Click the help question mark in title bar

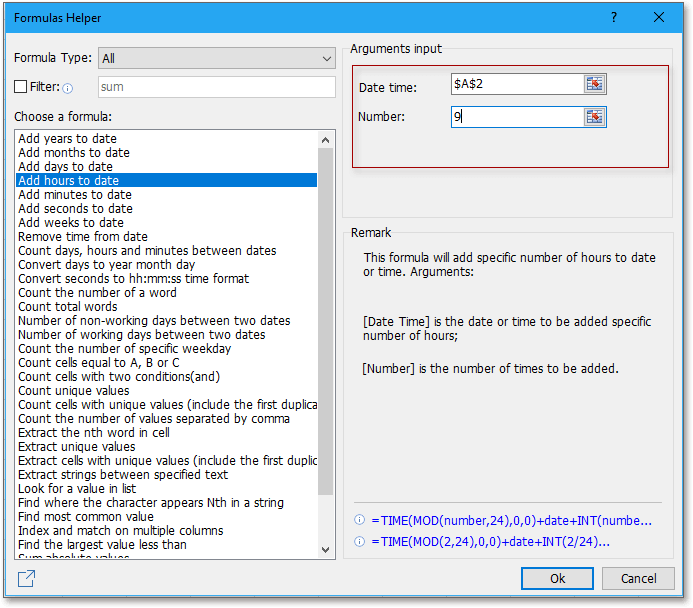coord(613,17)
